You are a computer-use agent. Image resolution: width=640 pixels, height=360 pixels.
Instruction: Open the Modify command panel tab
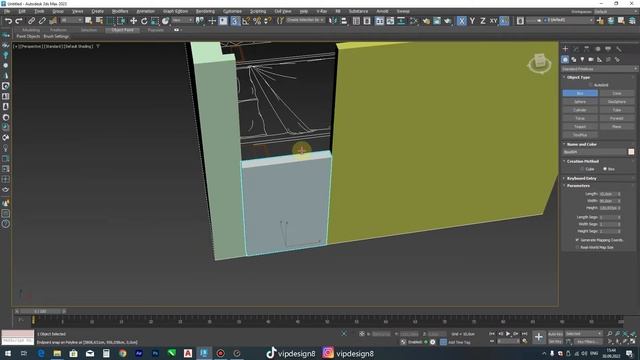tap(576, 49)
